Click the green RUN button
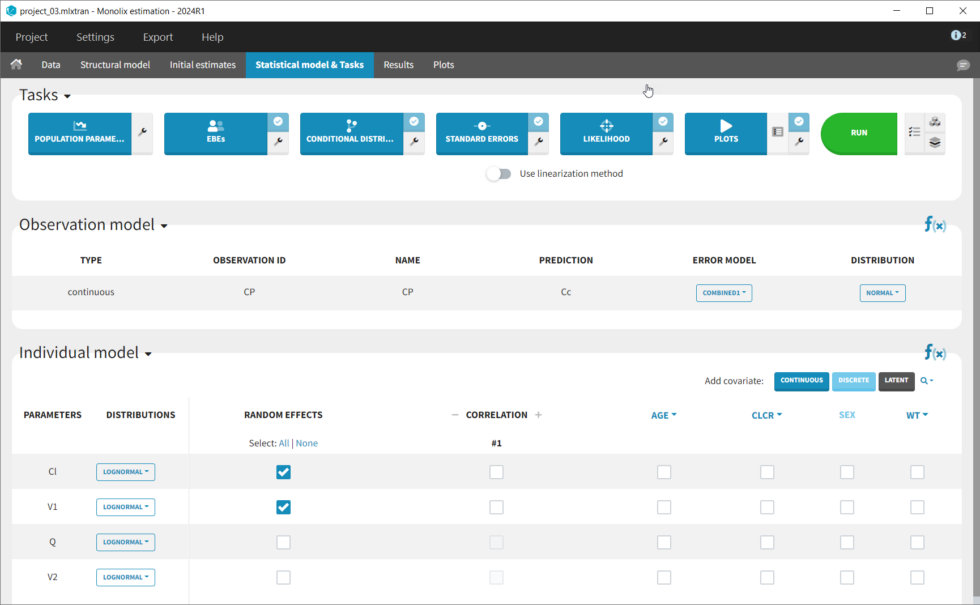Image resolution: width=980 pixels, height=605 pixels. [x=858, y=133]
